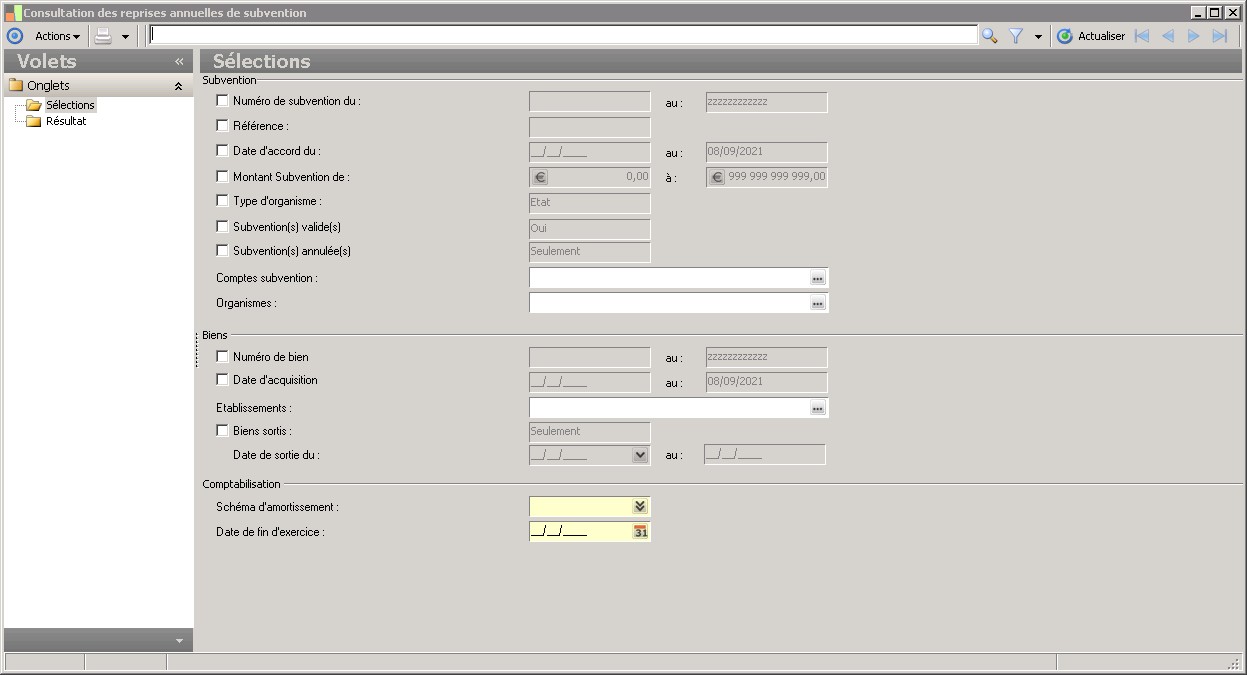
Task: Click Date d'accord au 08/09/2021 field
Action: pos(767,153)
